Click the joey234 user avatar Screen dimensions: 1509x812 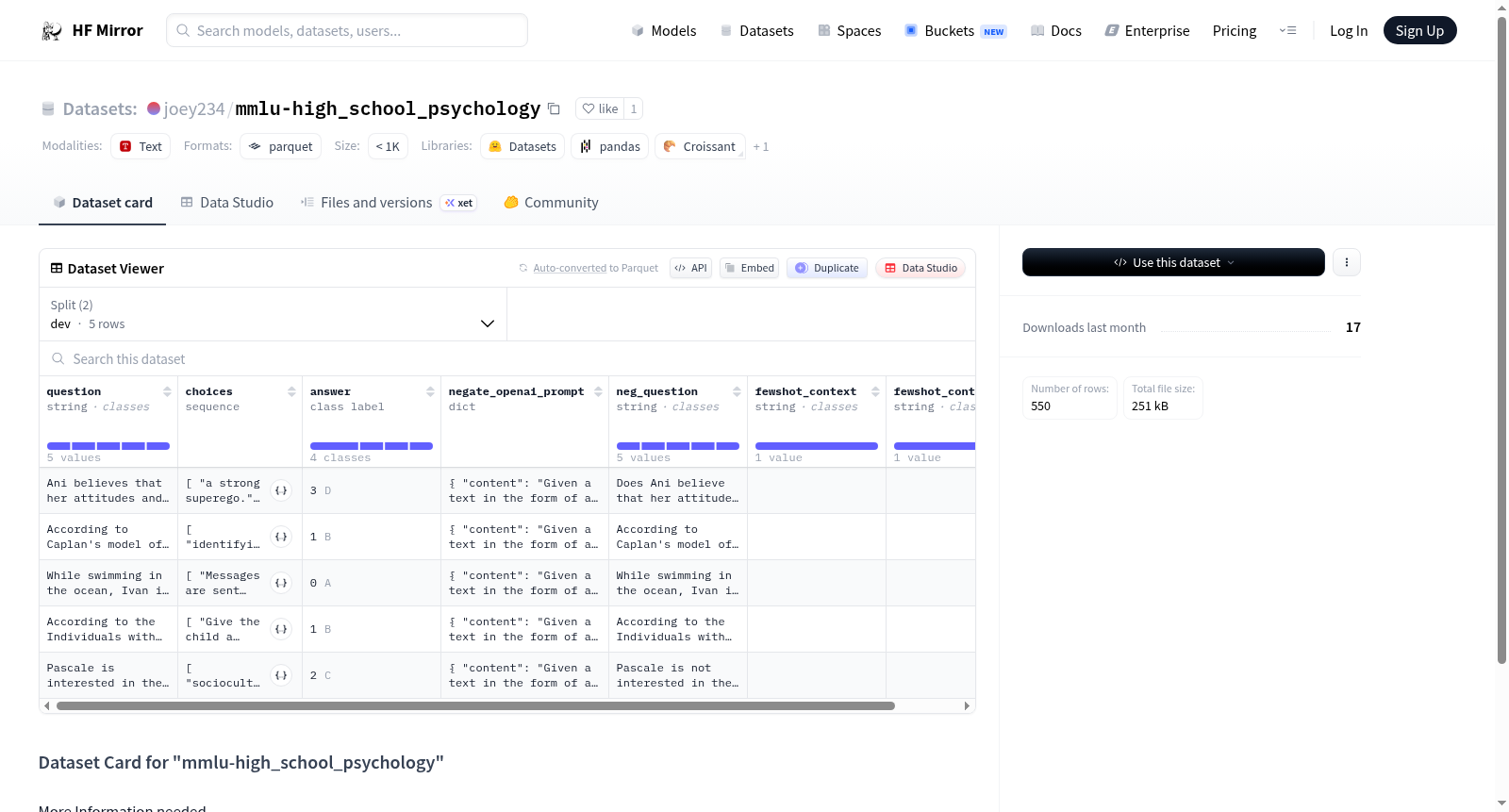[x=154, y=108]
